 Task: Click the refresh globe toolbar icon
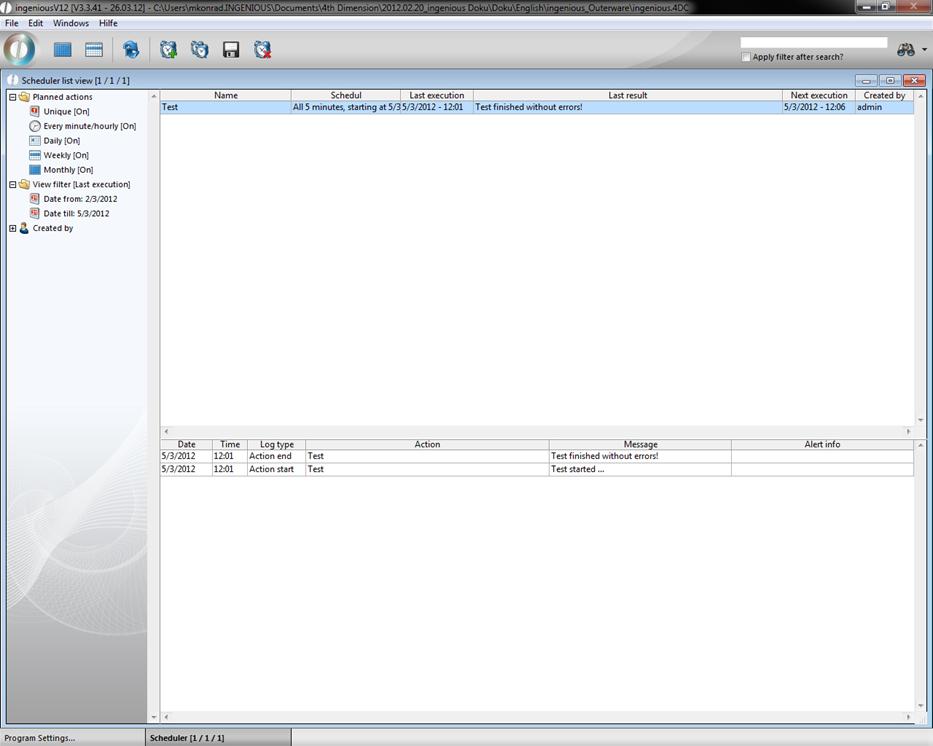tap(131, 50)
